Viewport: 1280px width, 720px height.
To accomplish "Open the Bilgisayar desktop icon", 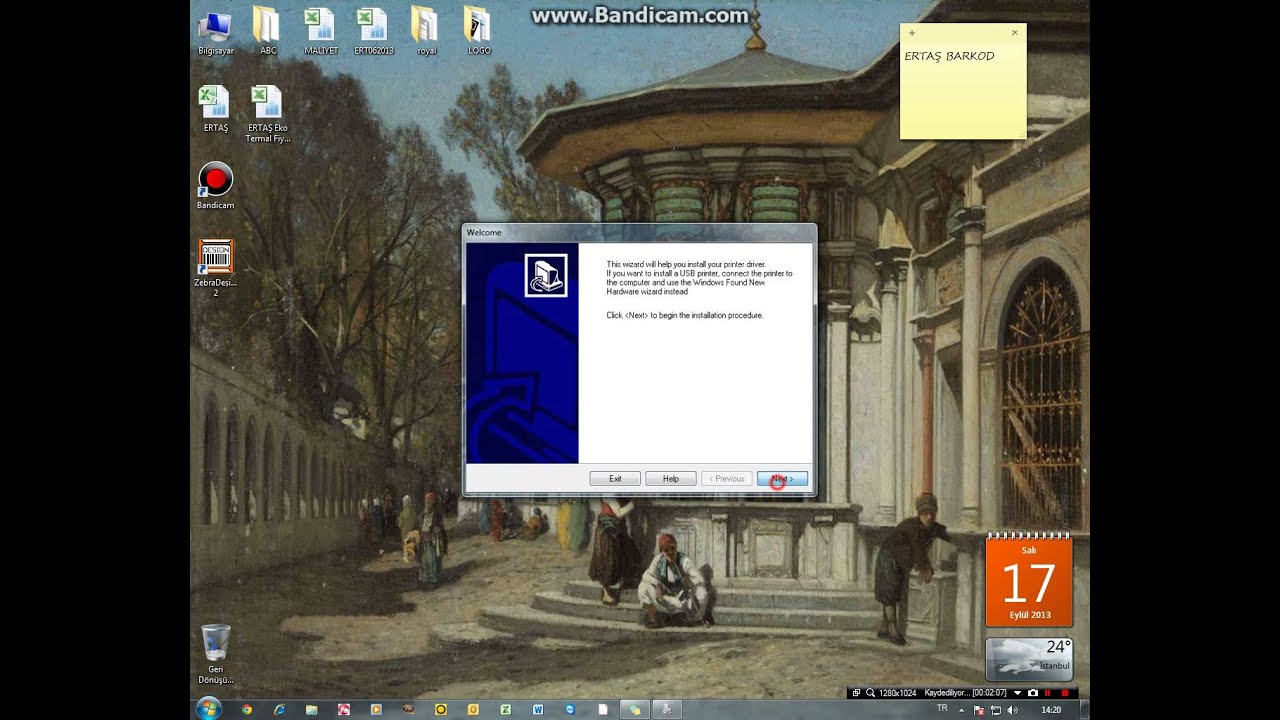I will (215, 32).
